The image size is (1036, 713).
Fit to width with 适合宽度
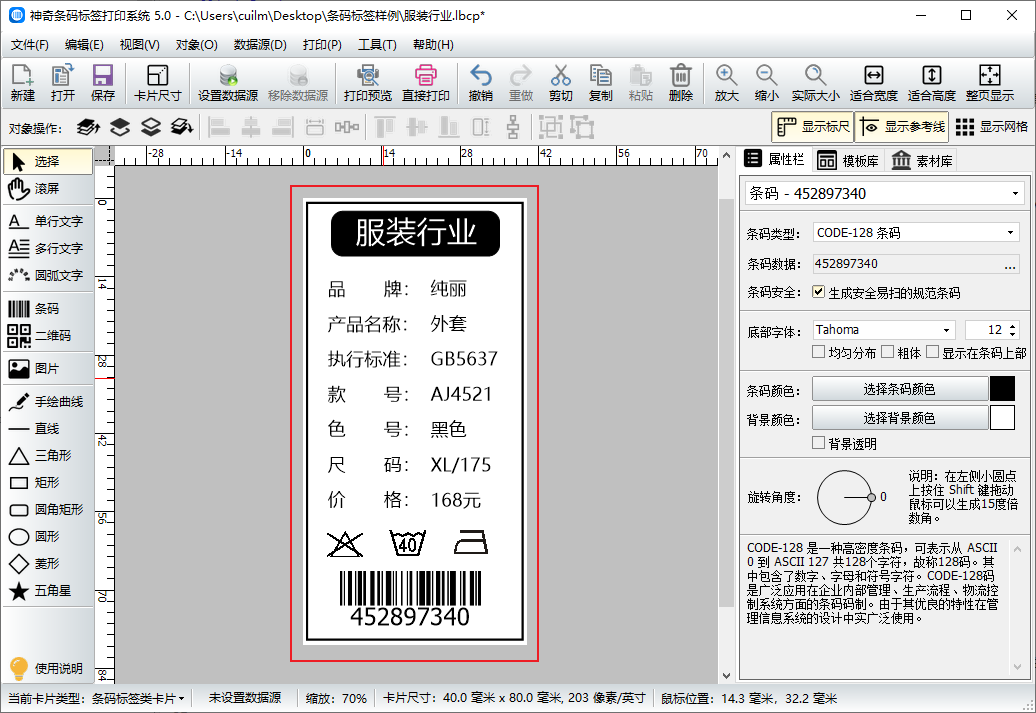point(873,83)
